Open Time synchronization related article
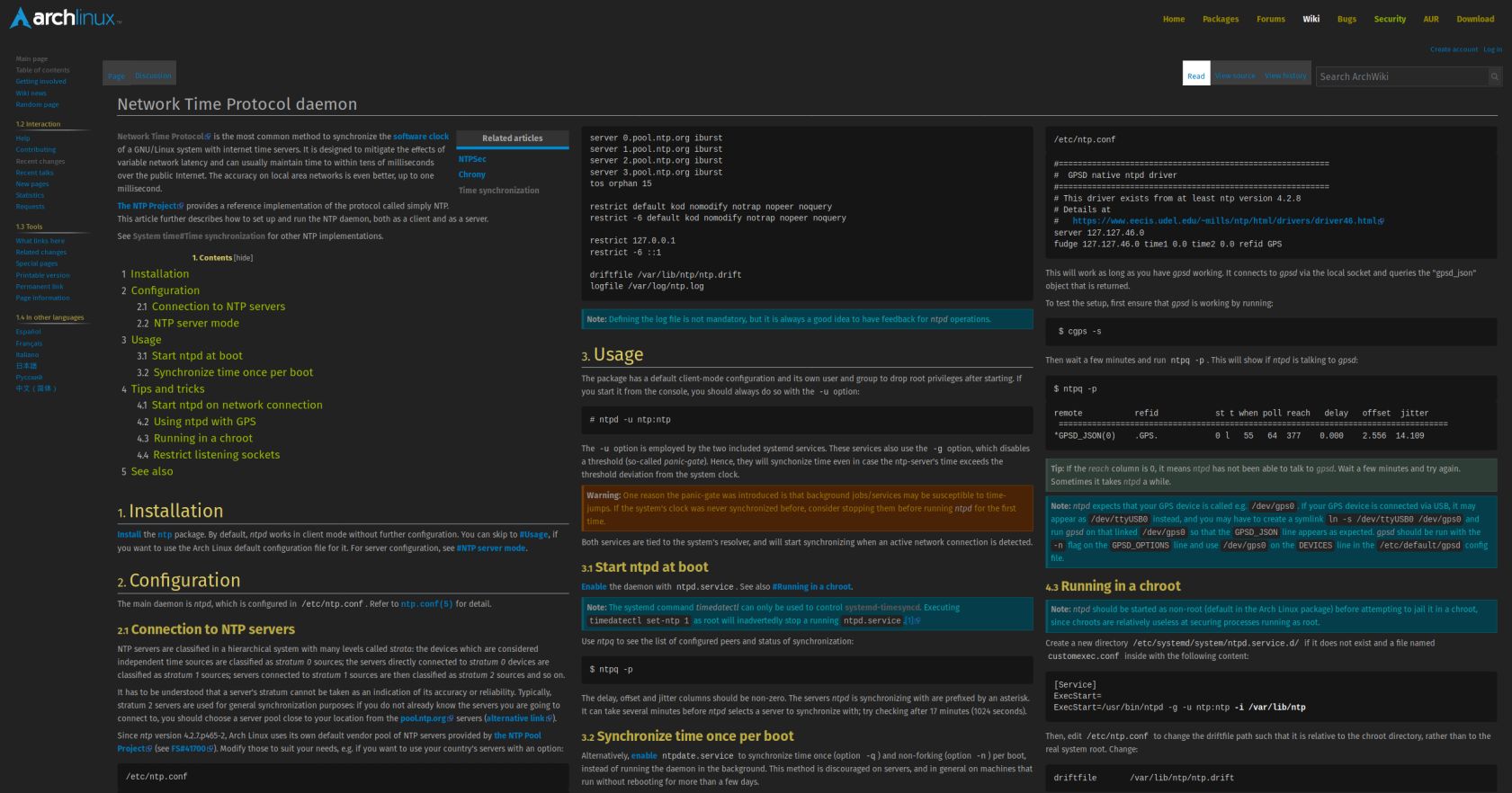The width and height of the screenshot is (1512, 793). [x=499, y=191]
